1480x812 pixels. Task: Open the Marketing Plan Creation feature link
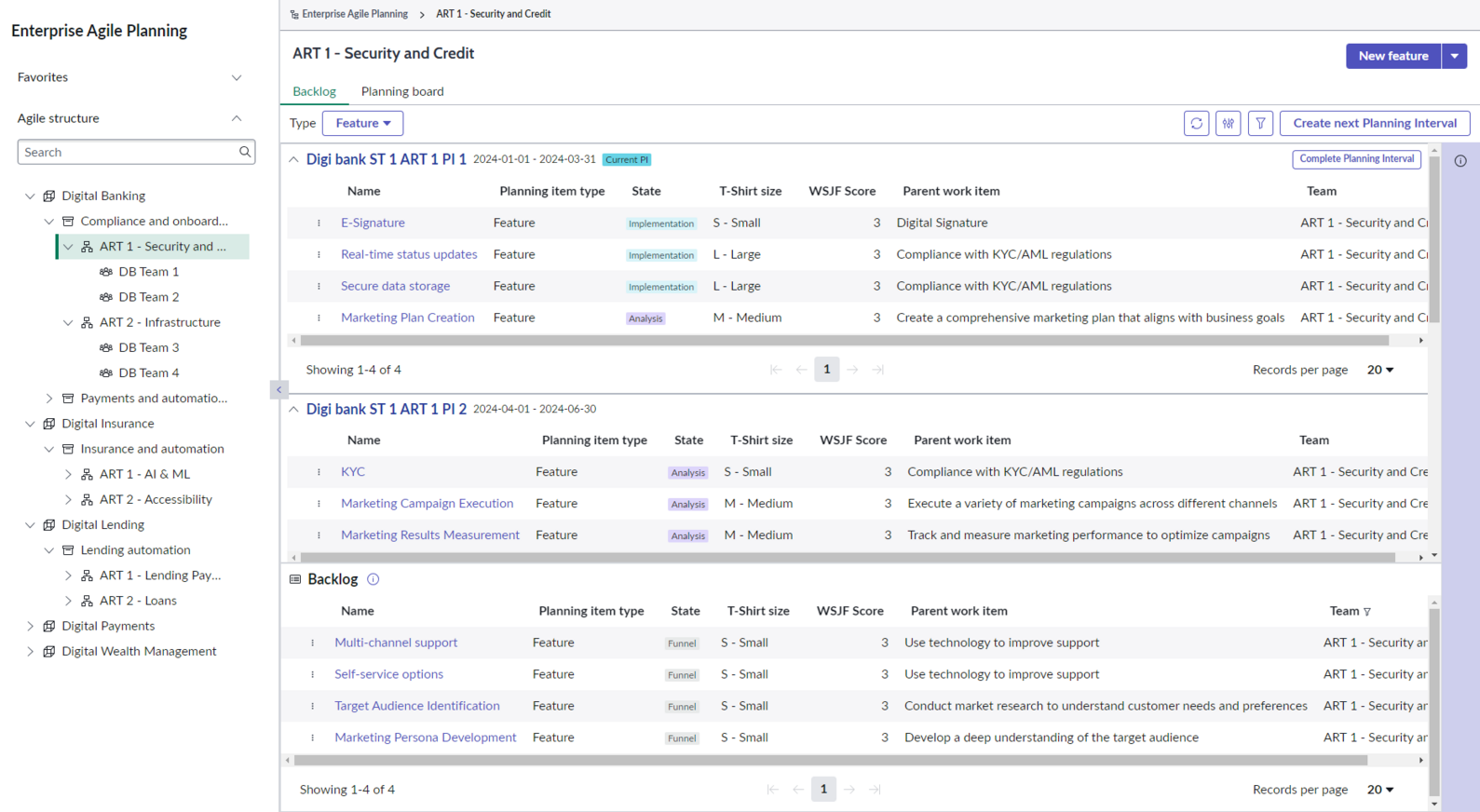[407, 318]
